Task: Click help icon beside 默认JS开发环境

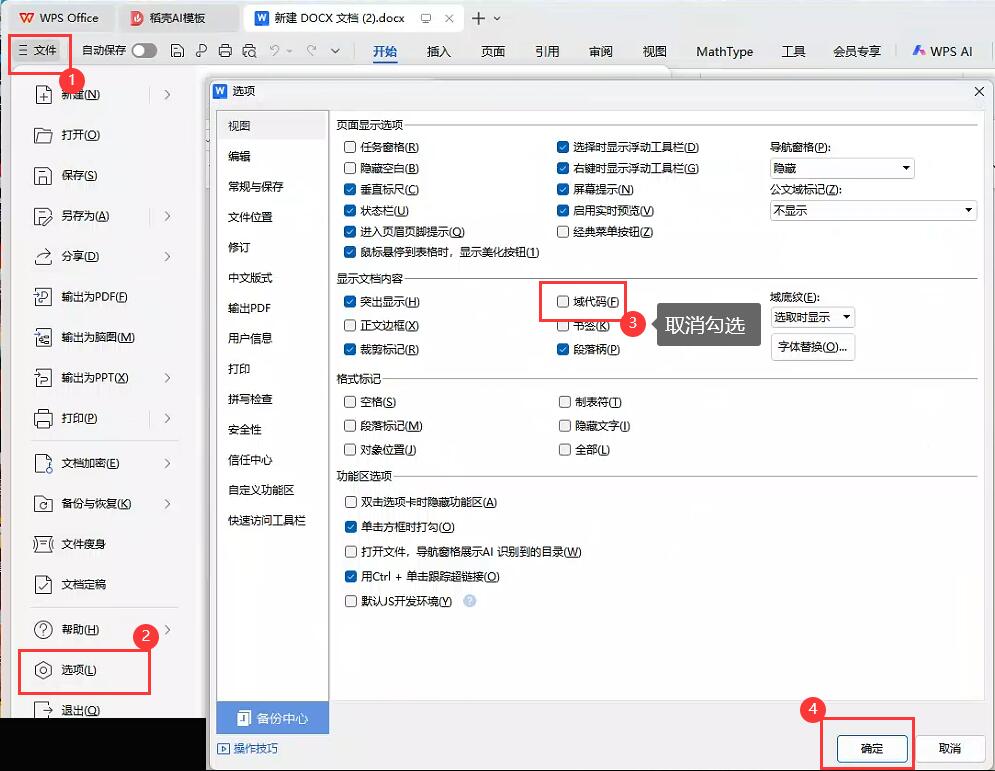Action: pos(469,601)
